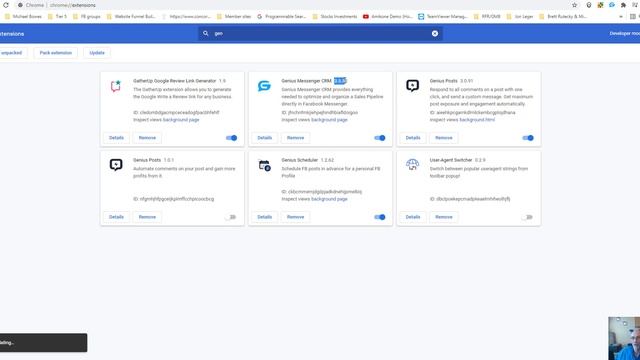Viewport: 640px width, 360px height.
Task: Click the User-Agent Switcher umbrella icon
Action: click(413, 165)
